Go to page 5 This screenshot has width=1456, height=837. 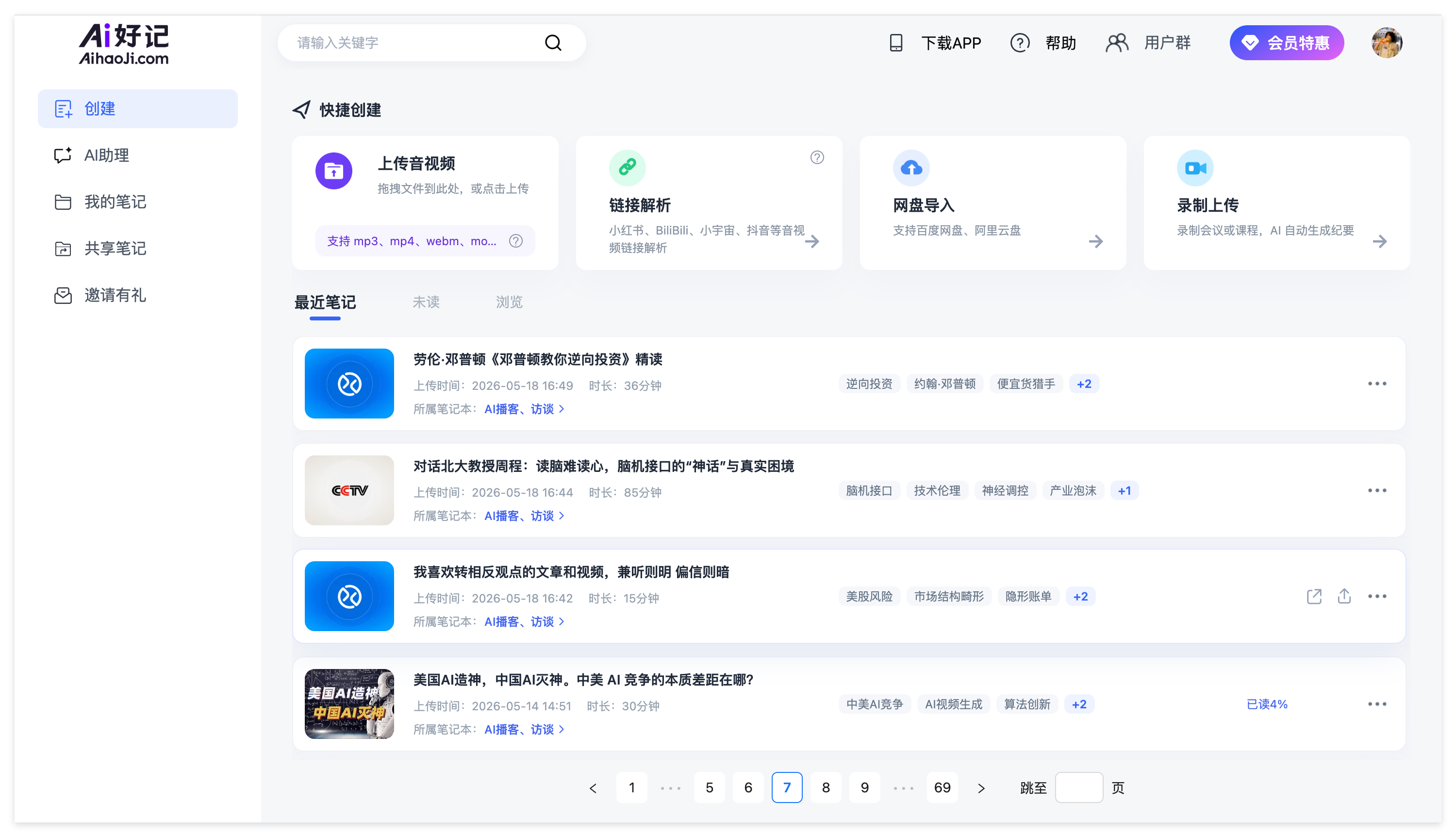point(709,787)
